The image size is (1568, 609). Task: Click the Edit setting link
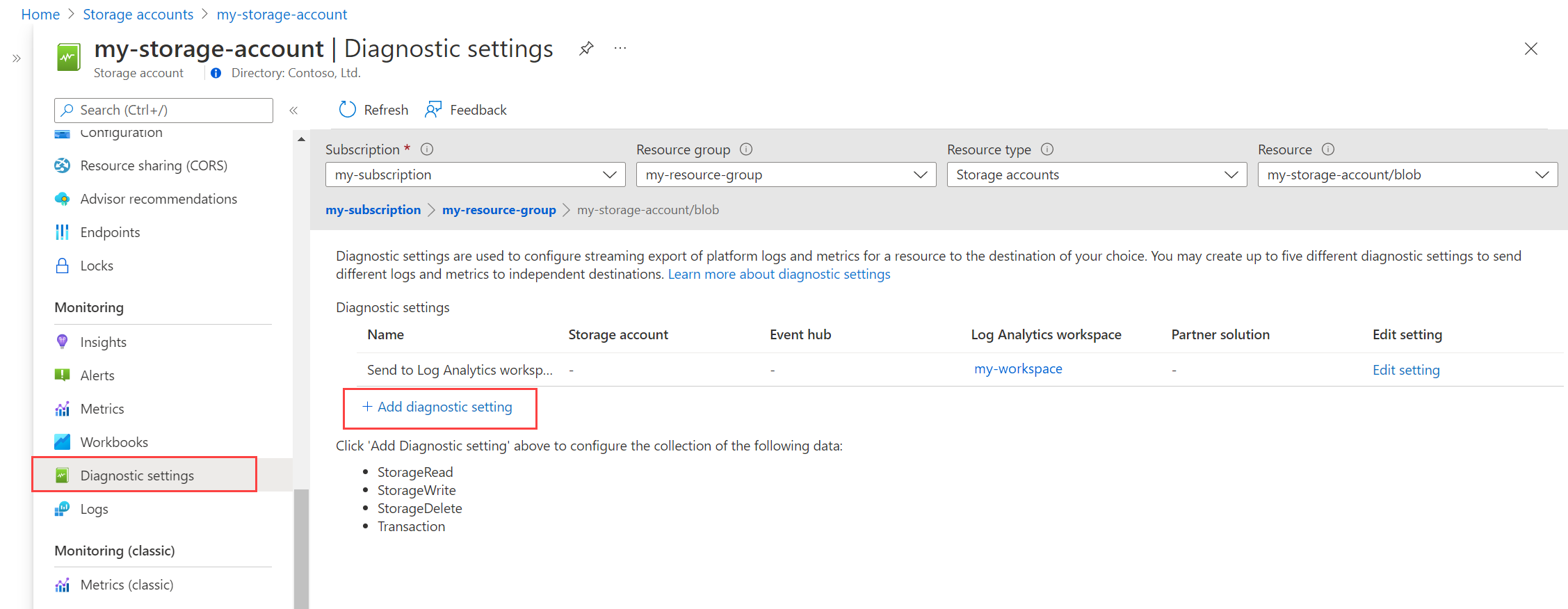[1405, 370]
